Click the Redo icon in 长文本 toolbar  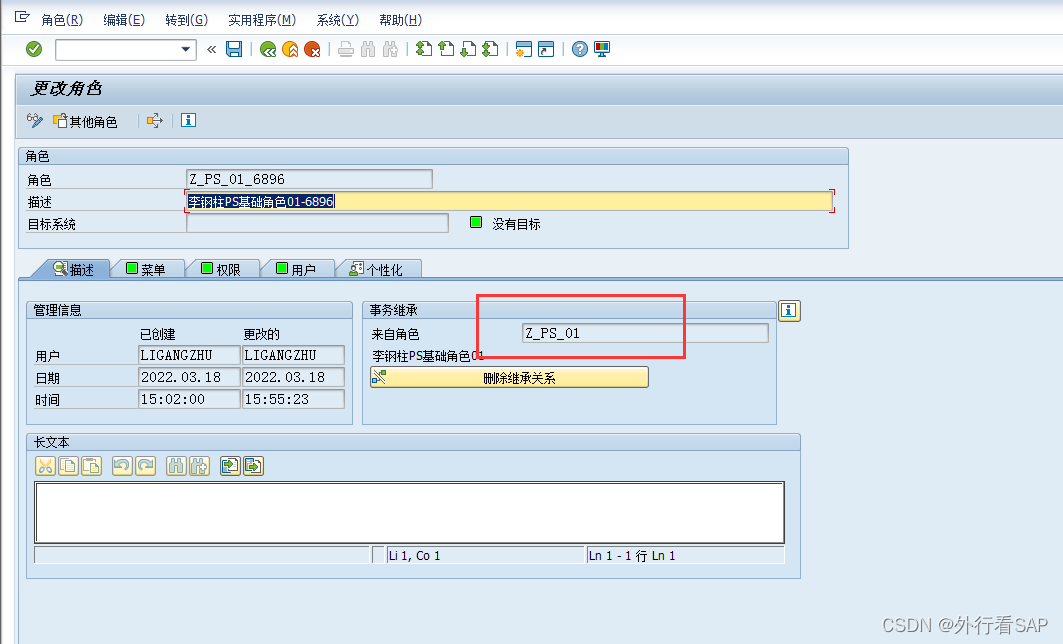145,466
